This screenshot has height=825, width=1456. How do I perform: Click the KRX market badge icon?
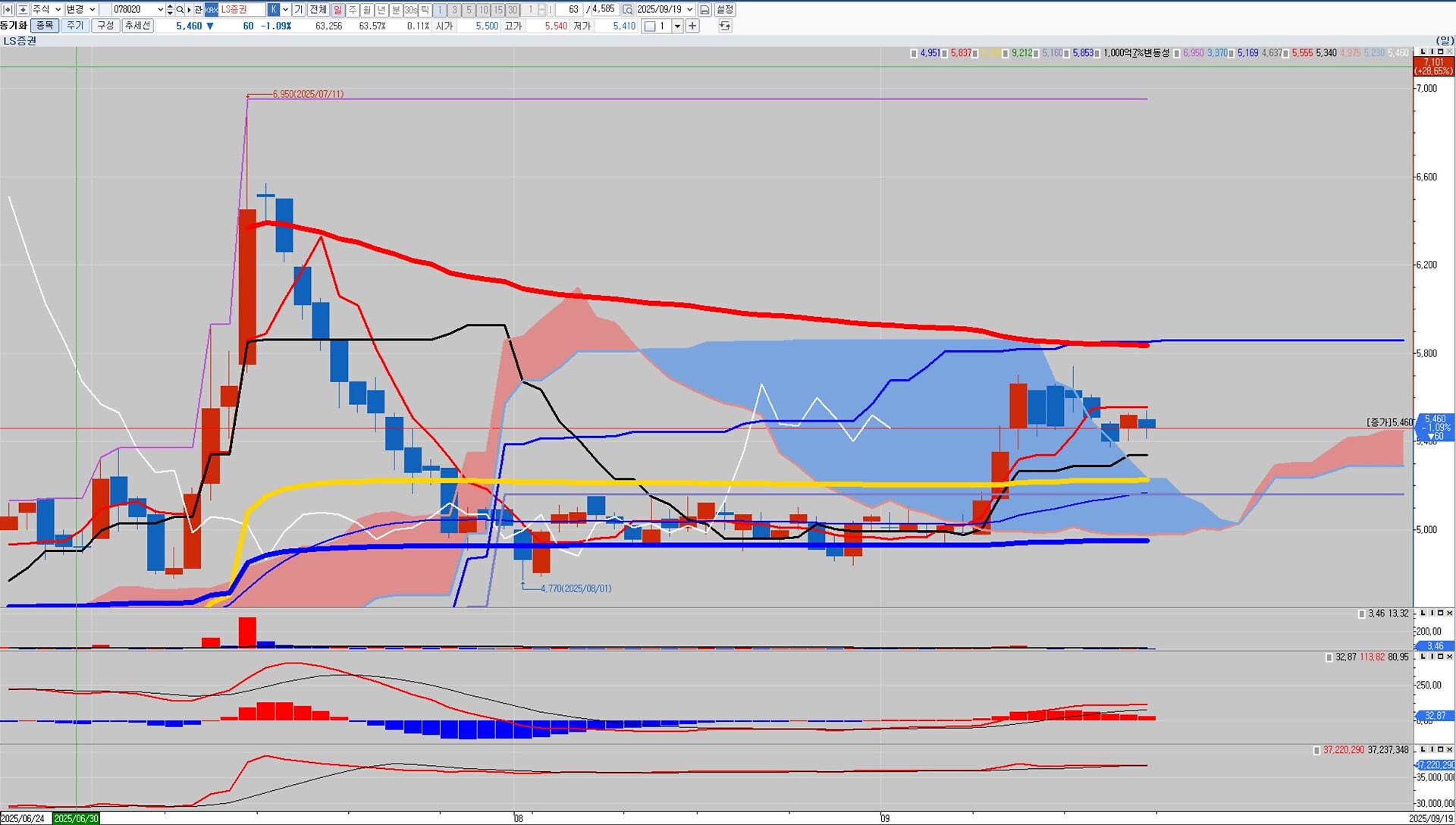point(212,10)
